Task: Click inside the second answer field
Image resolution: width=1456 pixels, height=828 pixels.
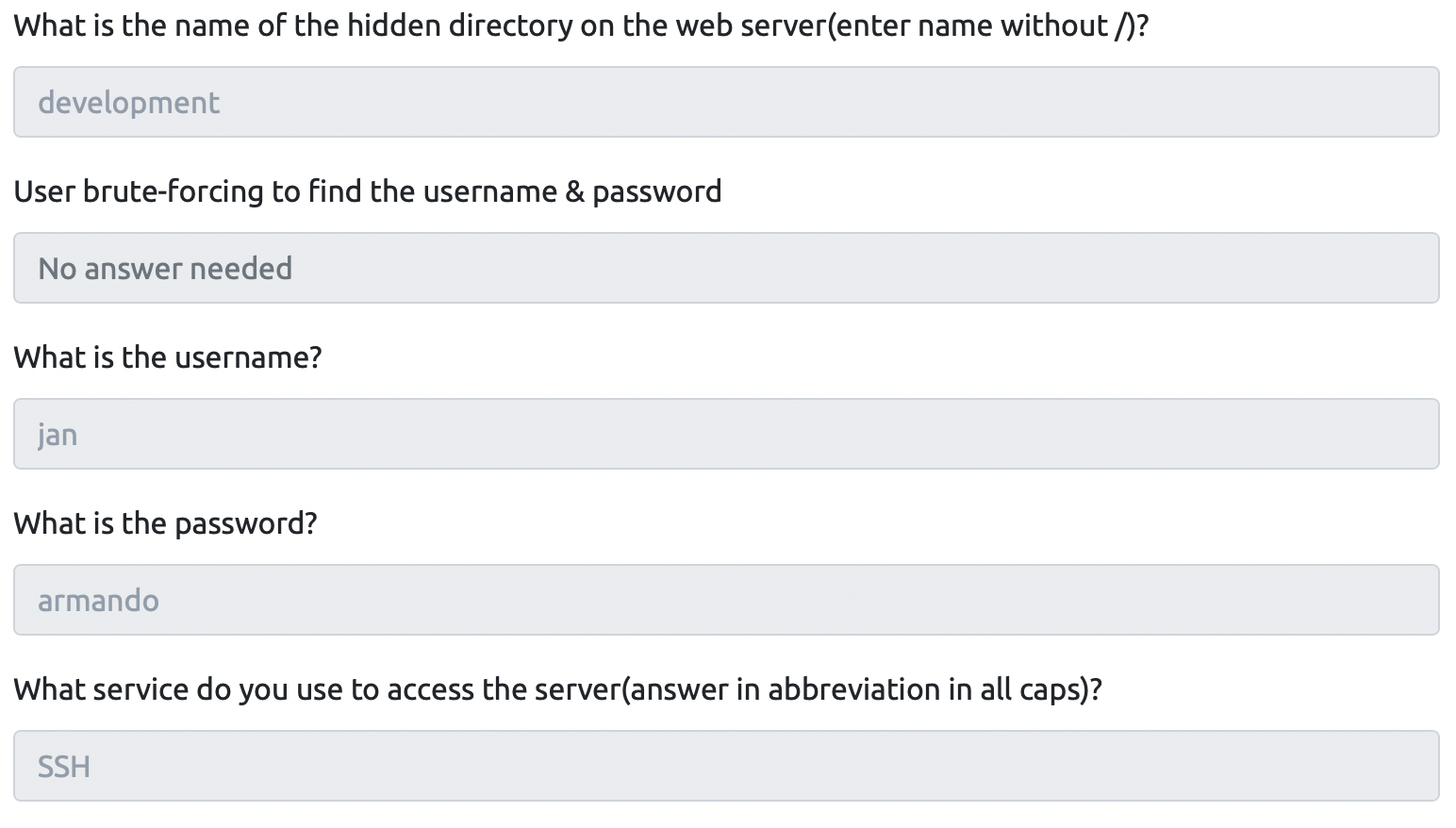Action: pyautogui.click(x=726, y=268)
